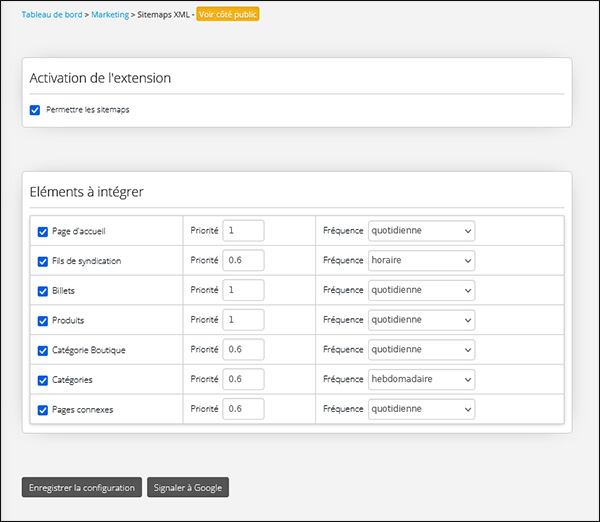Click the Priorité field for Page d'accueil
Screen dimensions: 600x522
pyautogui.click(x=243, y=230)
